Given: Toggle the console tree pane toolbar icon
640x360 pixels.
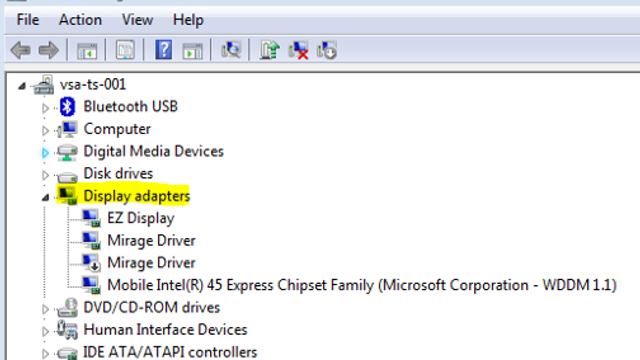Looking at the screenshot, I should (x=87, y=51).
